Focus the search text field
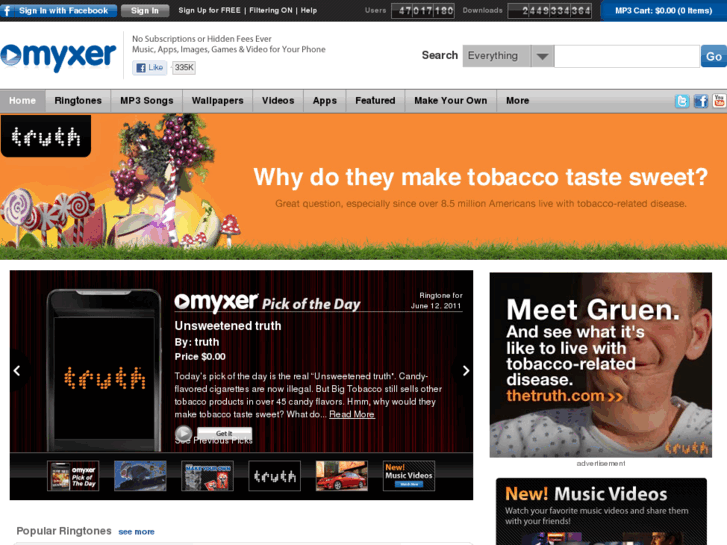The width and height of the screenshot is (727, 545). point(627,56)
